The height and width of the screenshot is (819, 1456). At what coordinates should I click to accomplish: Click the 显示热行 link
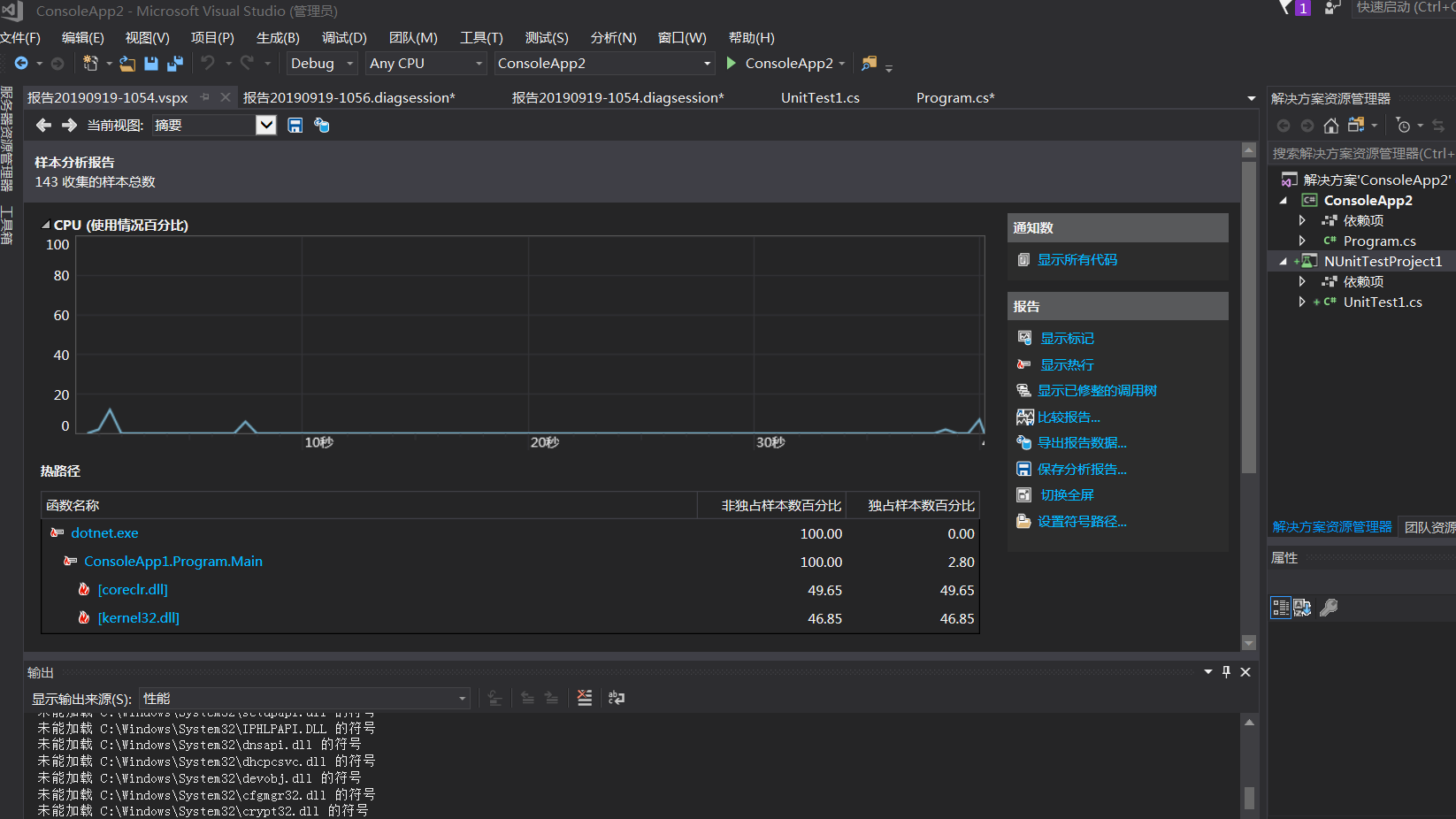1067,365
